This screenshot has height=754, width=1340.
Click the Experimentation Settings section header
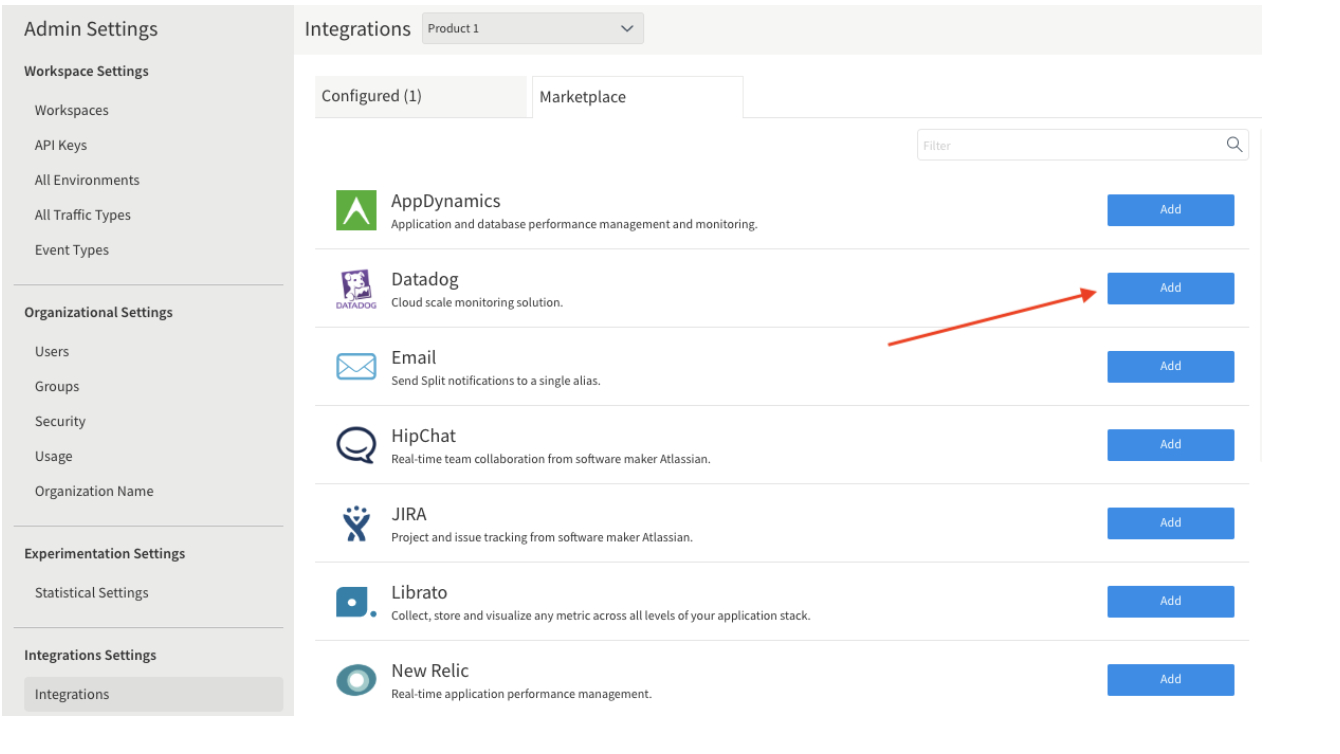(x=105, y=553)
